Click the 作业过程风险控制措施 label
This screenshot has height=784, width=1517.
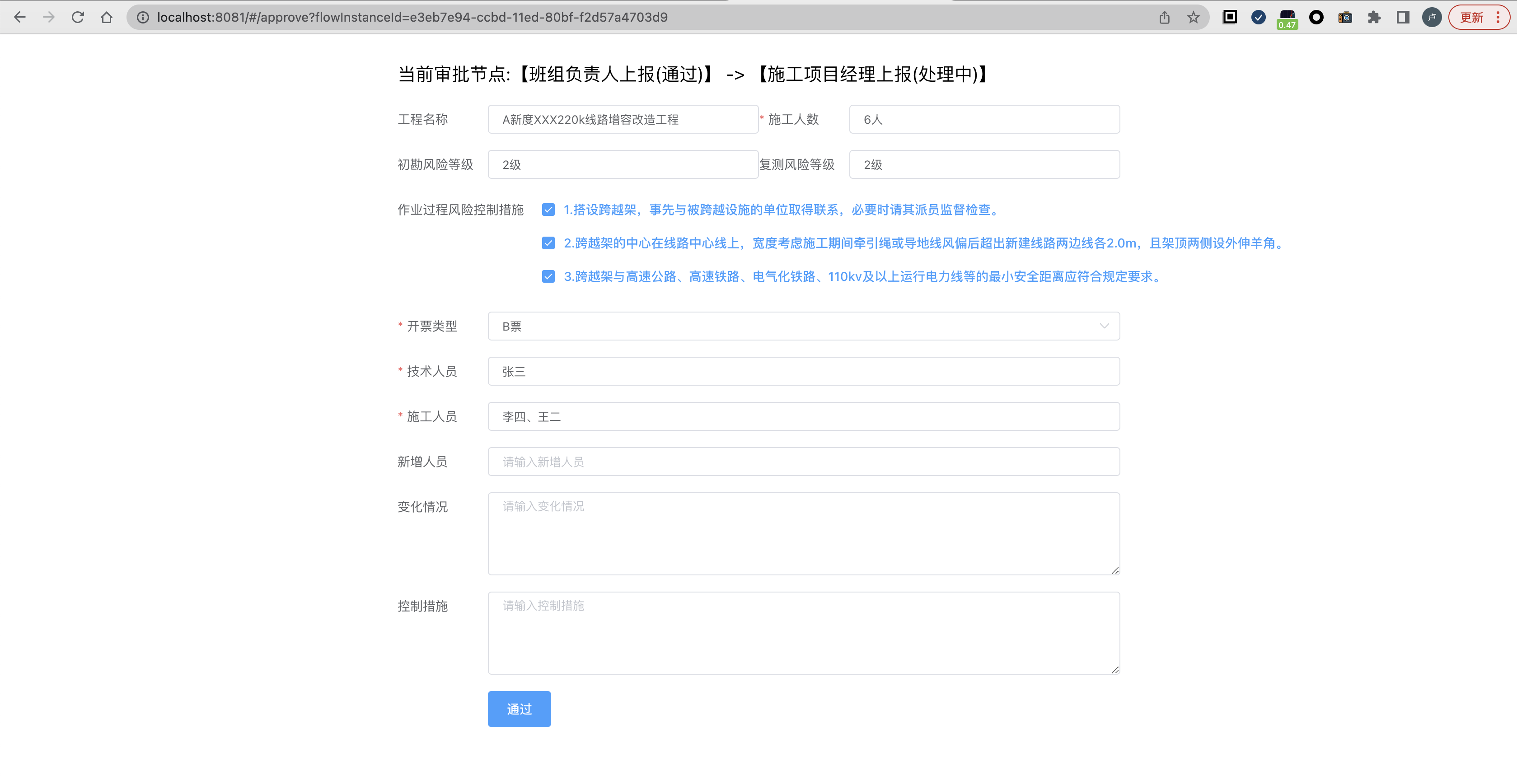(x=460, y=210)
